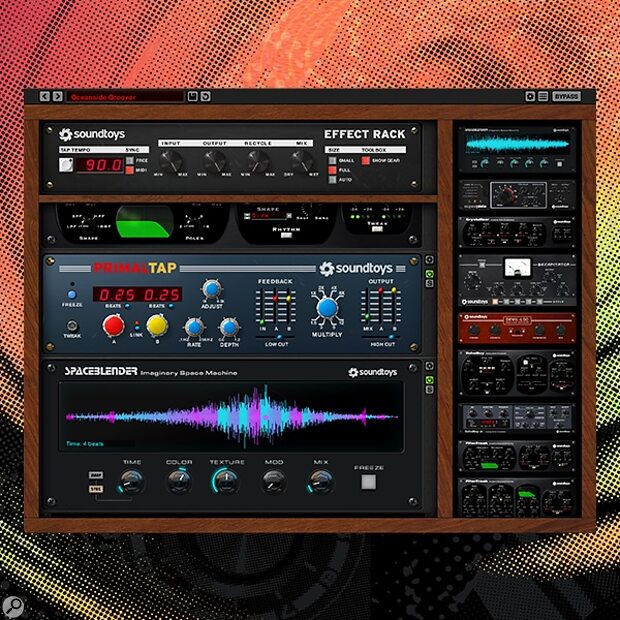The height and width of the screenshot is (620, 620).
Task: Click the Soundtoys logo on Effect Rack
Action: (92, 134)
